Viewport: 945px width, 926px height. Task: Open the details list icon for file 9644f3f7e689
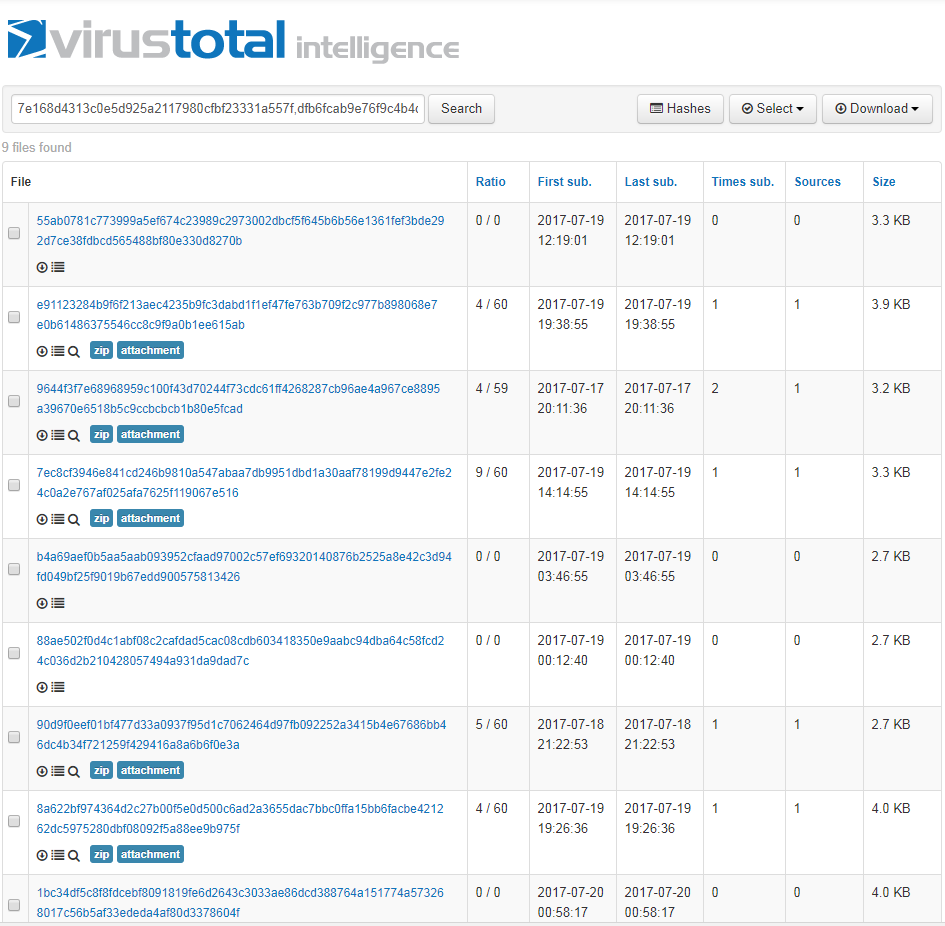click(58, 435)
